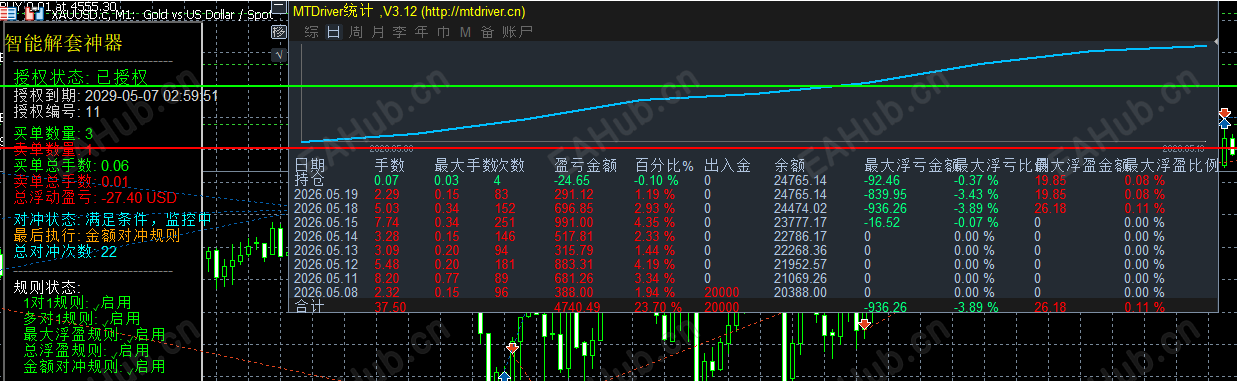The width and height of the screenshot is (1237, 381).
Task: Click the 最后执行: 金额对冲规则 line
Action: (x=96, y=236)
